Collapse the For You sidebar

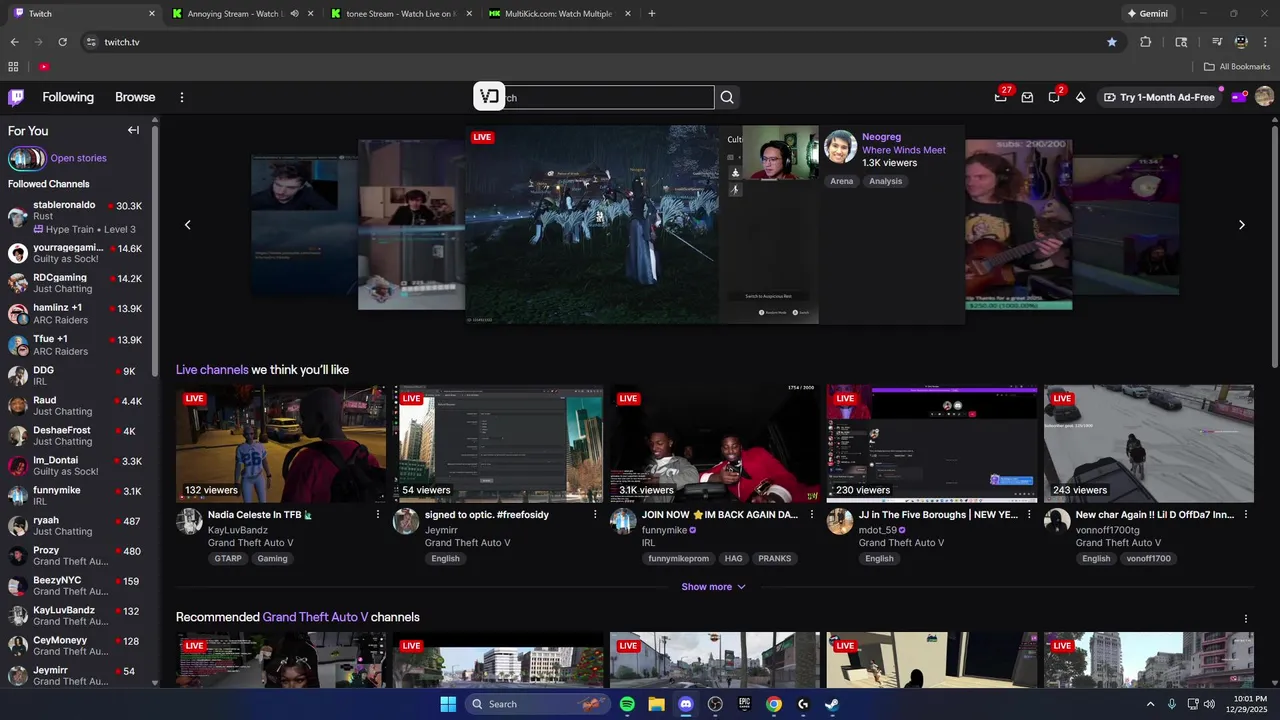(133, 130)
